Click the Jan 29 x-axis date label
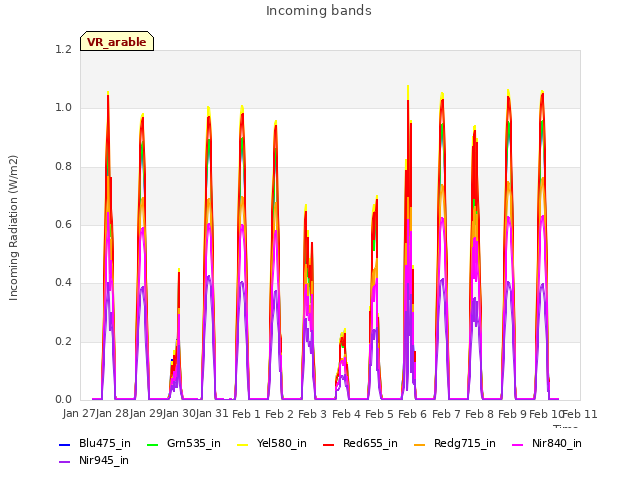 tap(146, 414)
